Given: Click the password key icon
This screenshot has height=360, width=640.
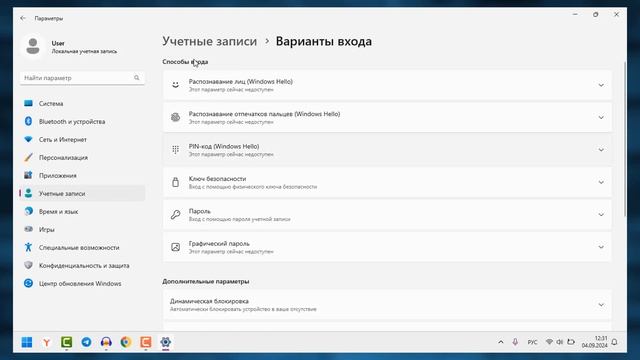Looking at the screenshot, I should (x=176, y=215).
